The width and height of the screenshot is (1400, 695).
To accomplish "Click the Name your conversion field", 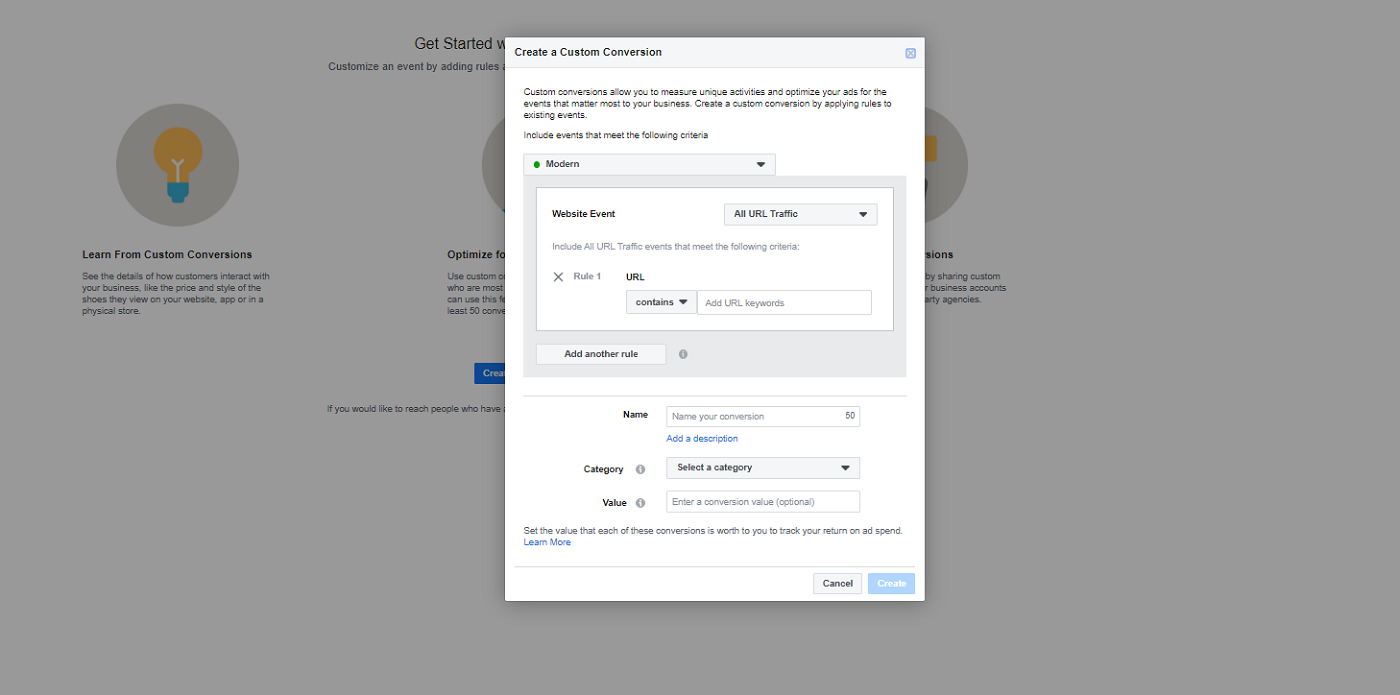I will point(763,416).
